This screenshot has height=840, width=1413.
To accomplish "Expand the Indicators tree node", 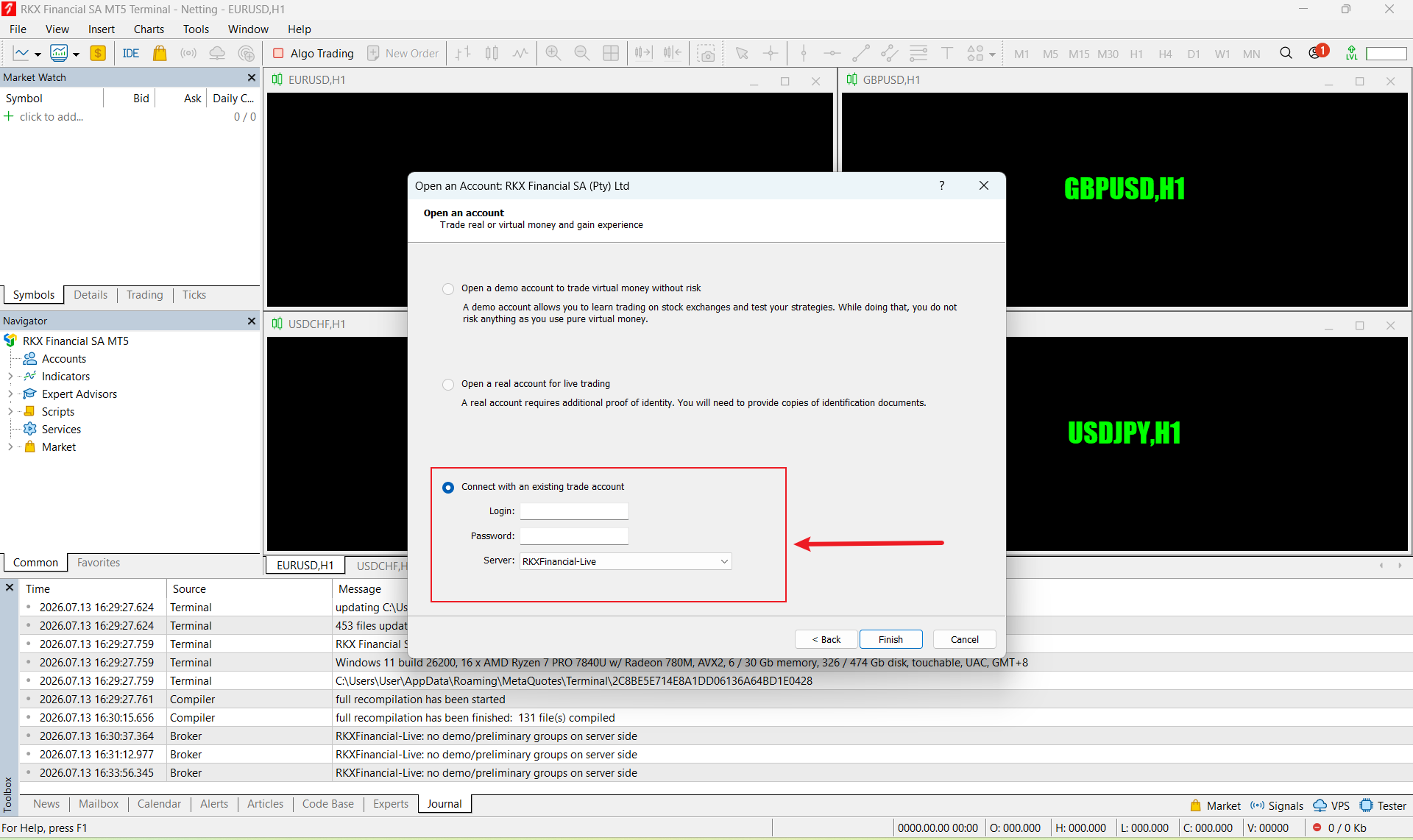I will [x=10, y=377].
